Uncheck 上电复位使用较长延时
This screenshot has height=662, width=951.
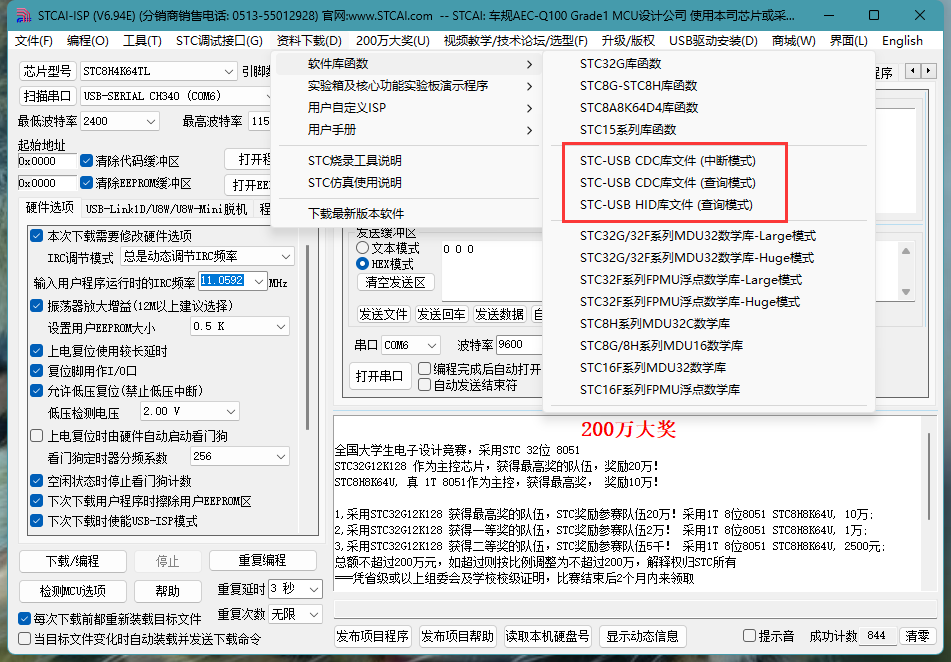click(36, 351)
